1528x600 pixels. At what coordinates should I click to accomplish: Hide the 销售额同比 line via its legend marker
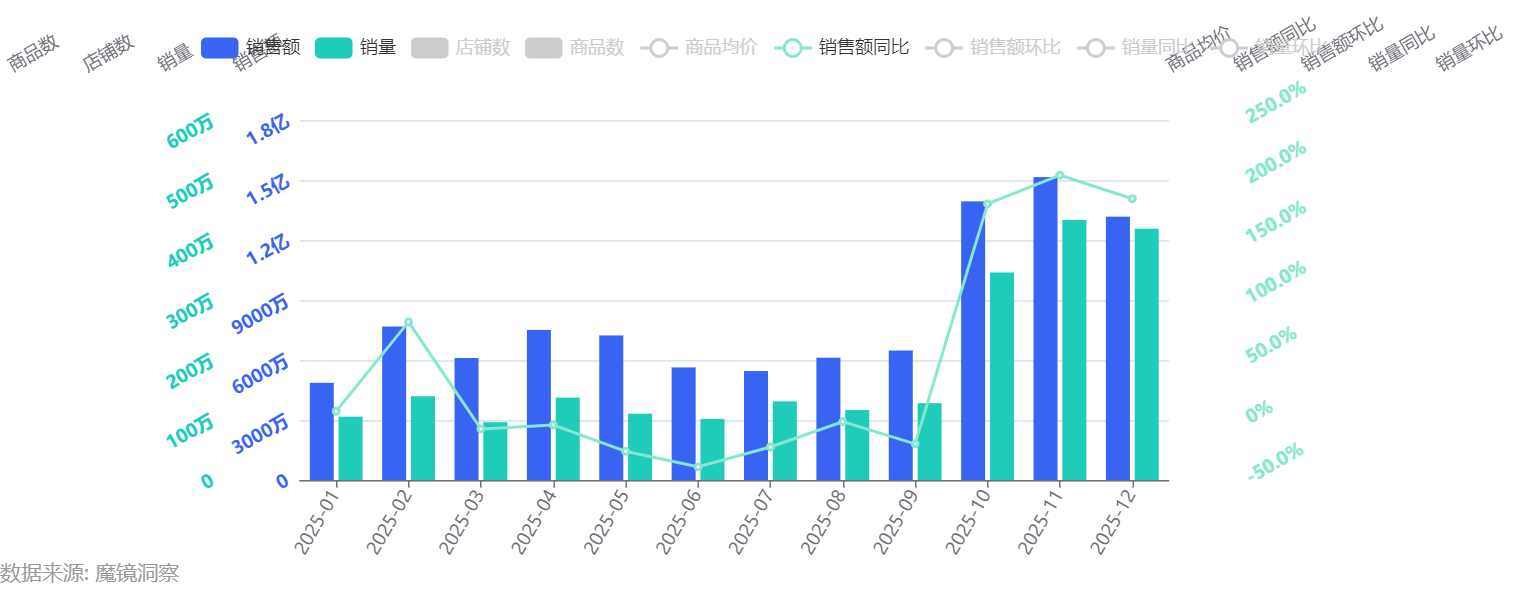[791, 47]
